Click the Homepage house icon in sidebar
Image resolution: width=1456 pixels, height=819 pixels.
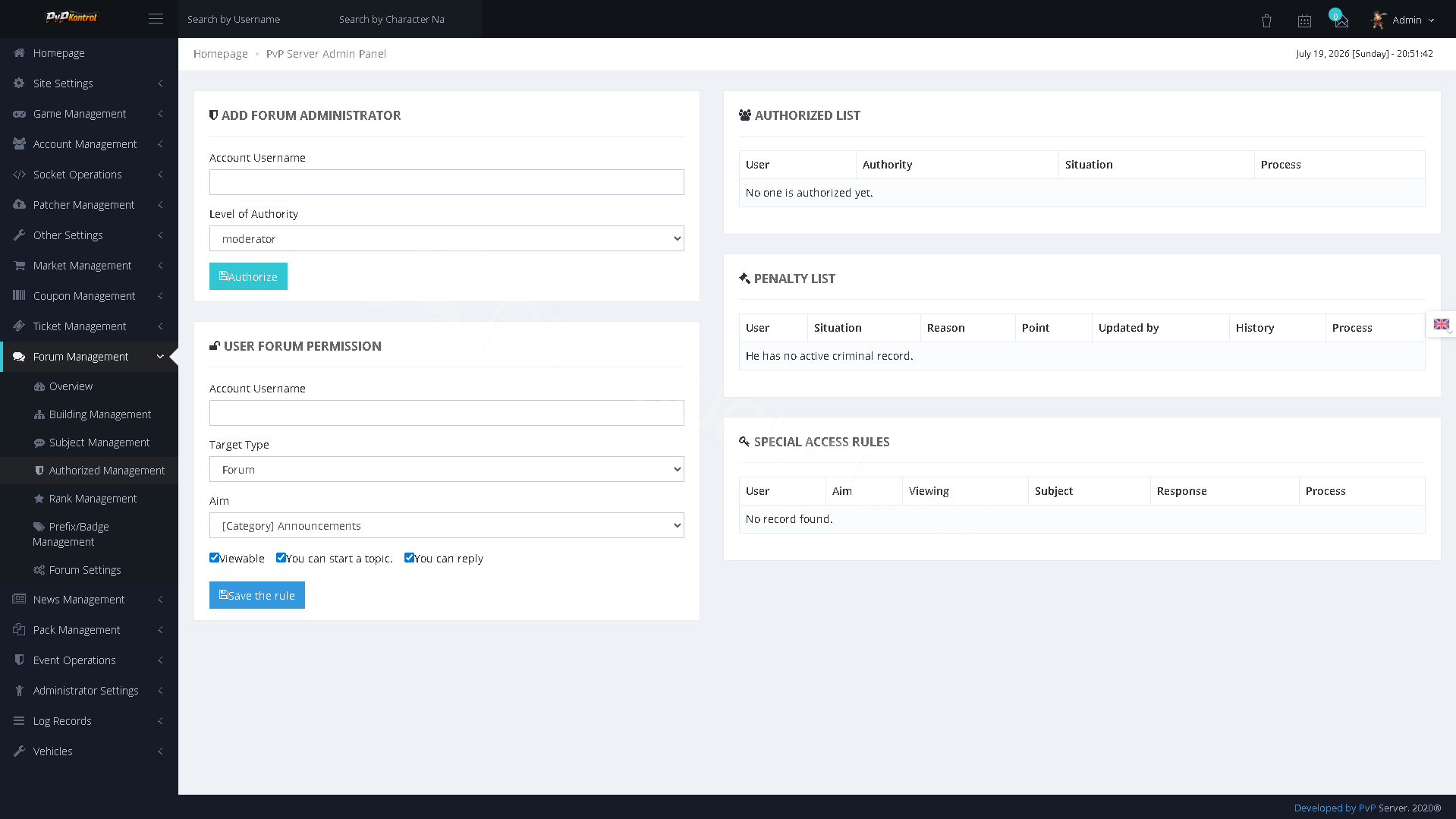(19, 53)
